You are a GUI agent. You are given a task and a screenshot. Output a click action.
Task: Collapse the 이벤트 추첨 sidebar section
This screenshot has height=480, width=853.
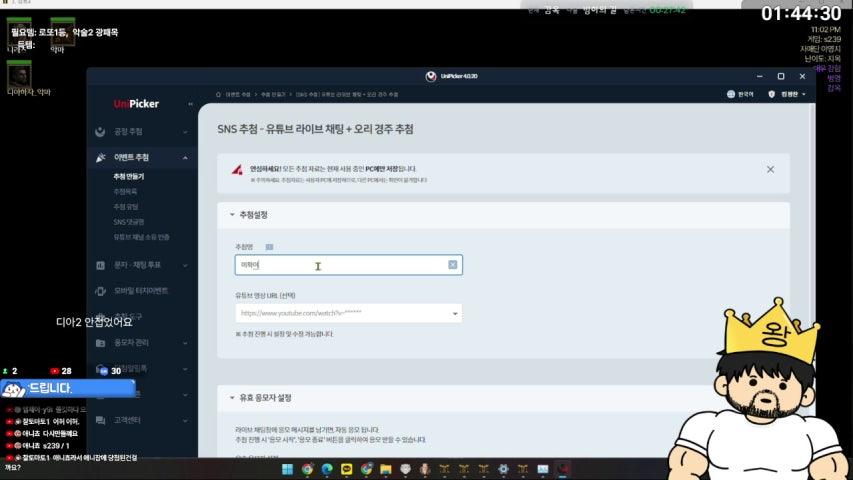185,157
